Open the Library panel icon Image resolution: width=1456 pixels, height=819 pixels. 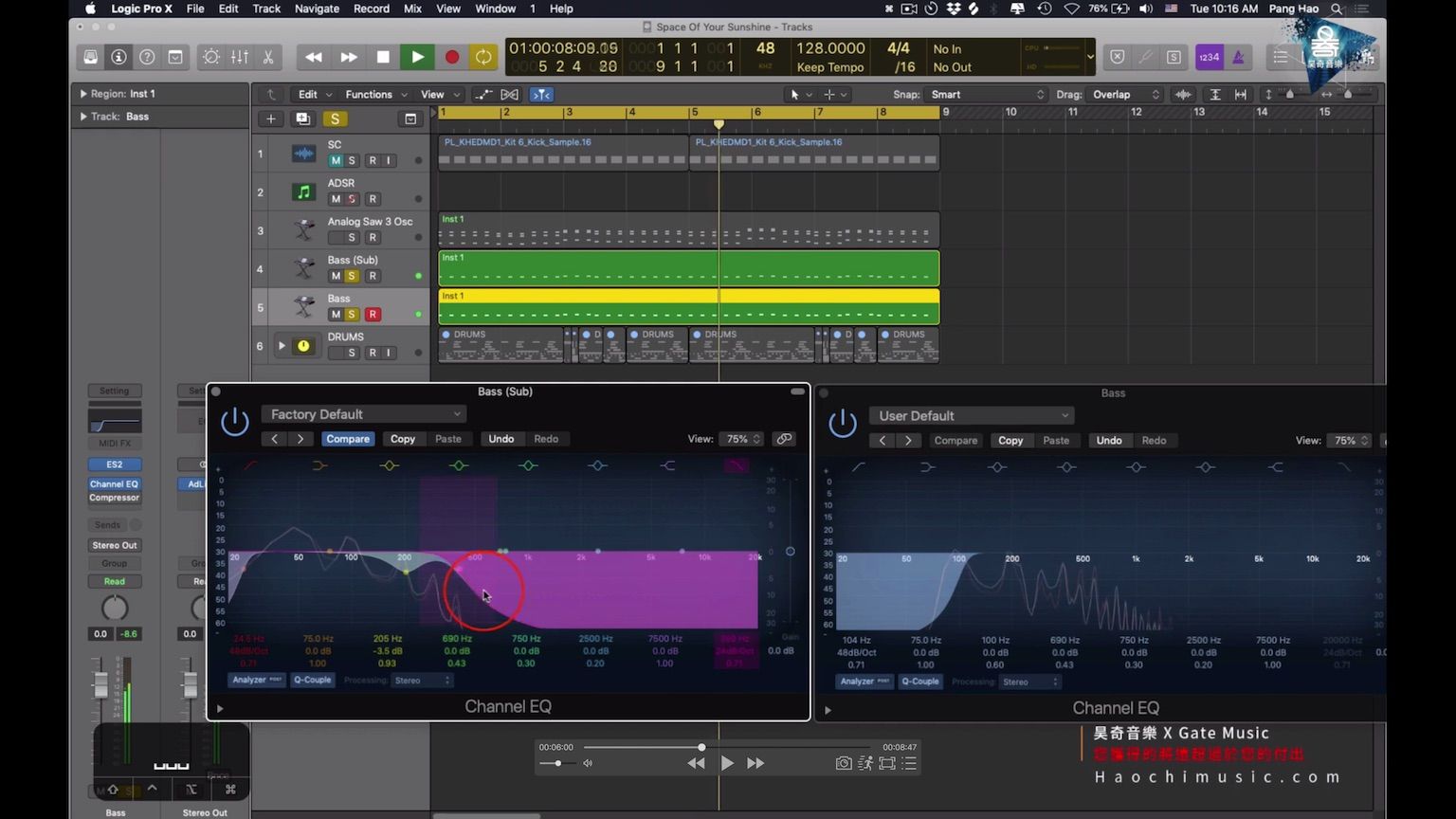[x=90, y=57]
